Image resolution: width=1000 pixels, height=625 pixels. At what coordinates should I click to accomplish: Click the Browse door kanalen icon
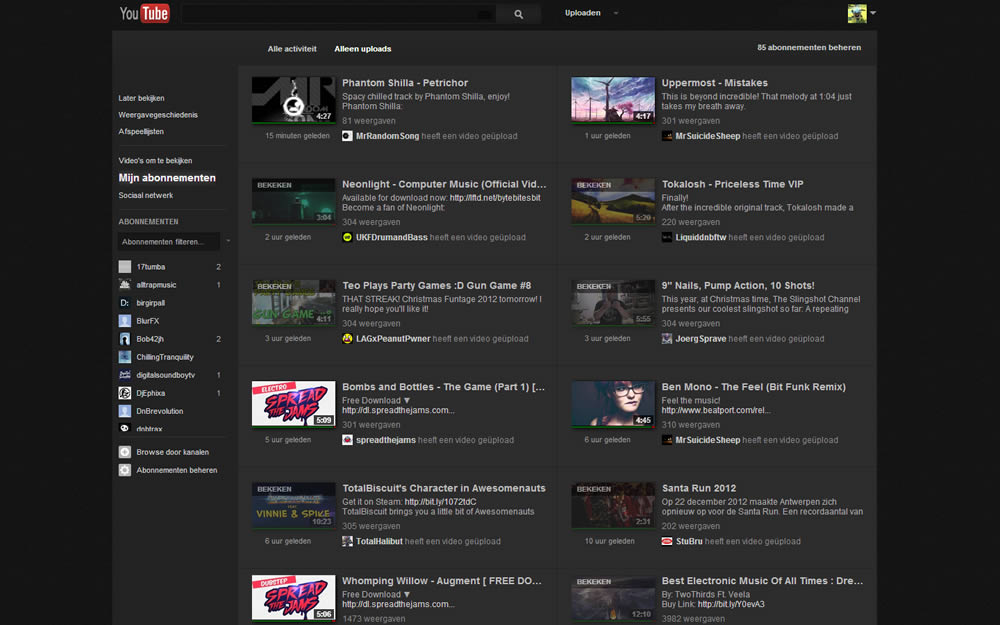pyautogui.click(x=124, y=451)
